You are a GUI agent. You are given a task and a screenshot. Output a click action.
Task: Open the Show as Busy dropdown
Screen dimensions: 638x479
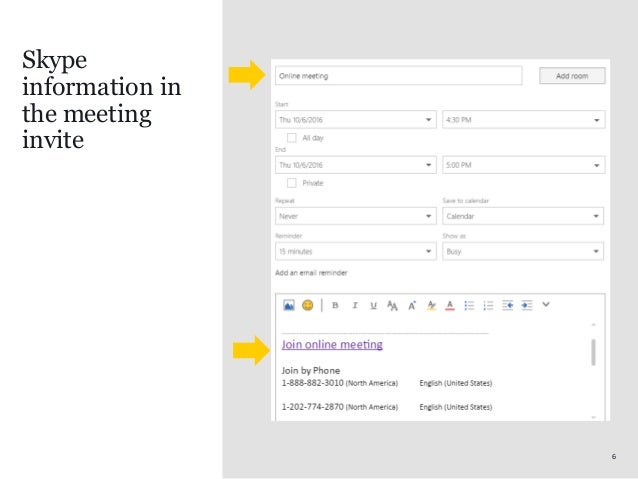(523, 251)
